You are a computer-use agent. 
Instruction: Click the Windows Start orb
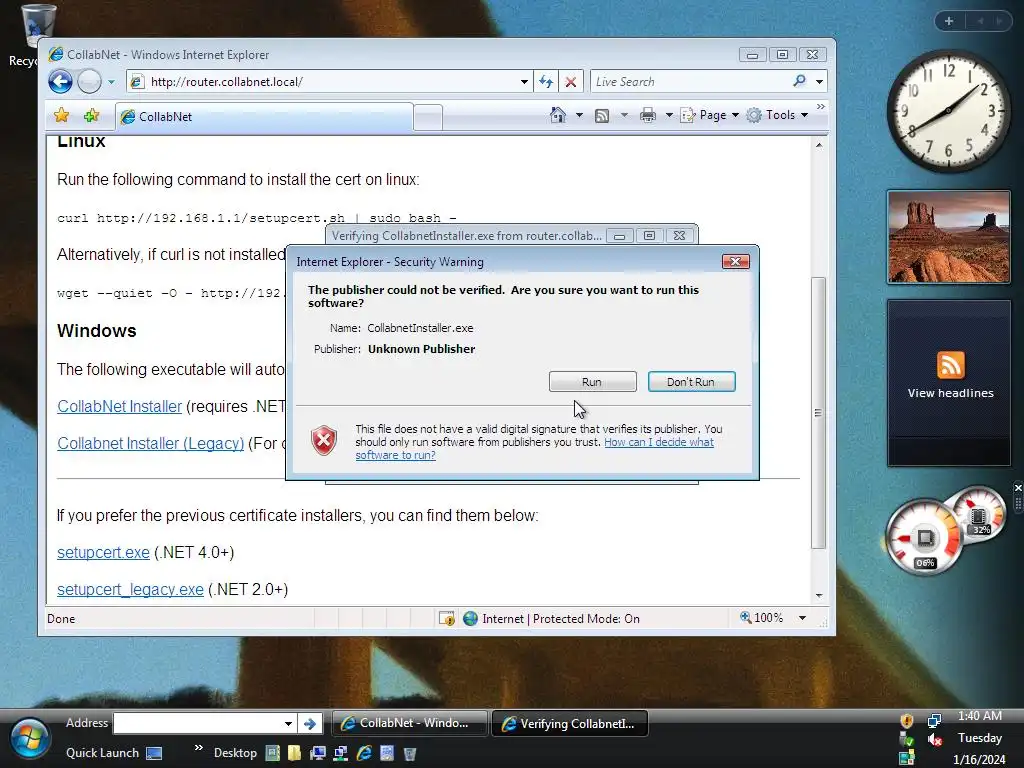pyautogui.click(x=29, y=740)
